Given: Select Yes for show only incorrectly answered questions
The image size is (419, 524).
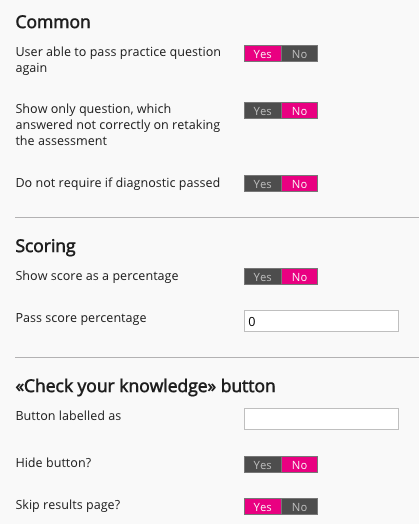Looking at the screenshot, I should tap(263, 111).
